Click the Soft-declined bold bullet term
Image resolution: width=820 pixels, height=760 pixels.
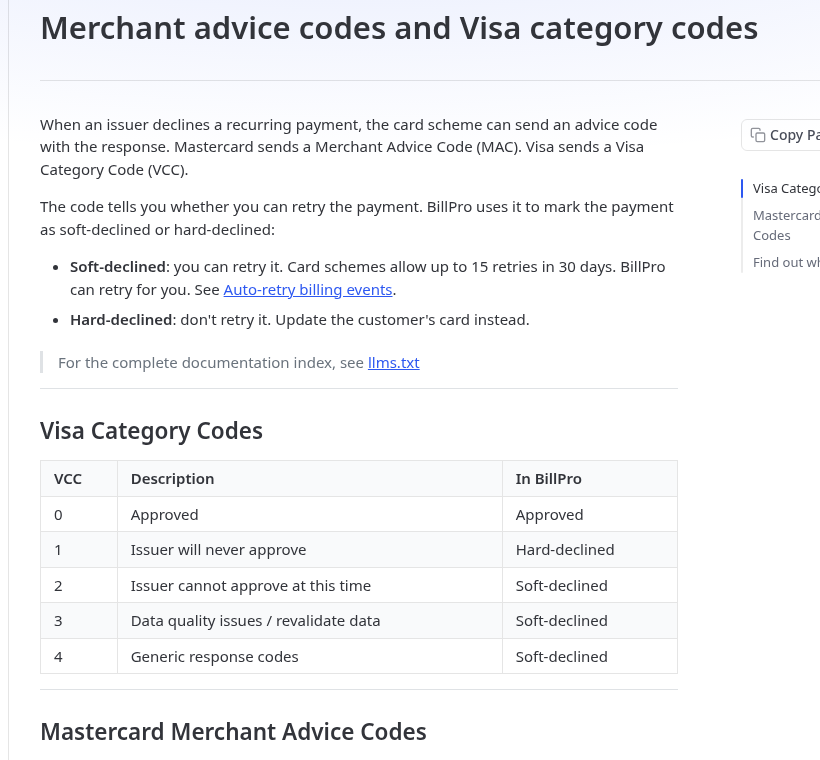118,267
